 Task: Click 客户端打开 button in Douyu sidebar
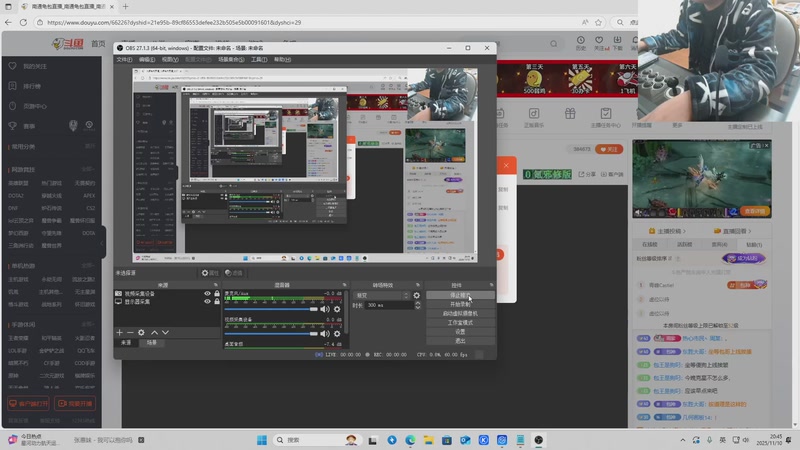click(29, 404)
